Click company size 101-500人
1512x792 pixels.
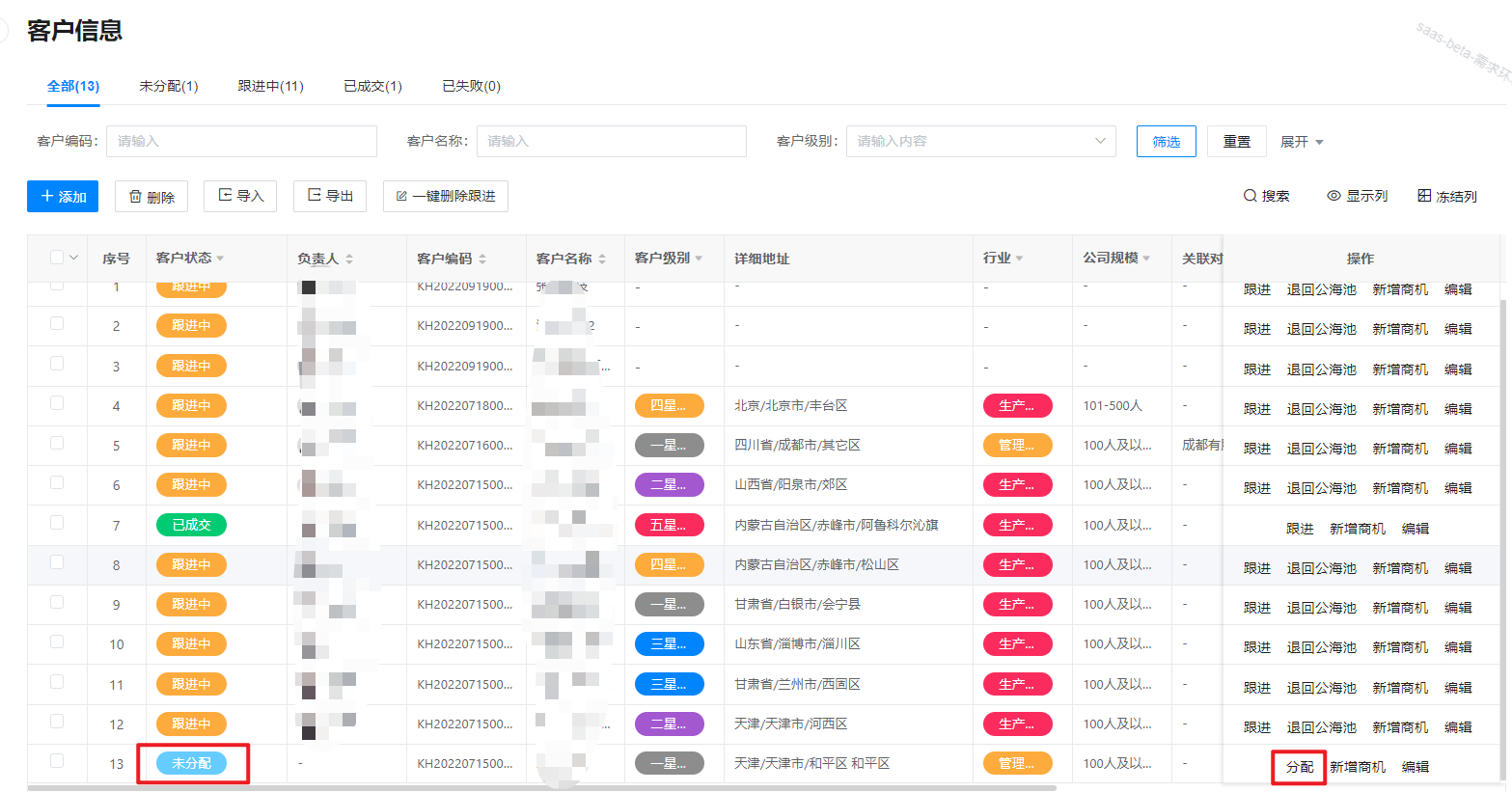click(1113, 405)
